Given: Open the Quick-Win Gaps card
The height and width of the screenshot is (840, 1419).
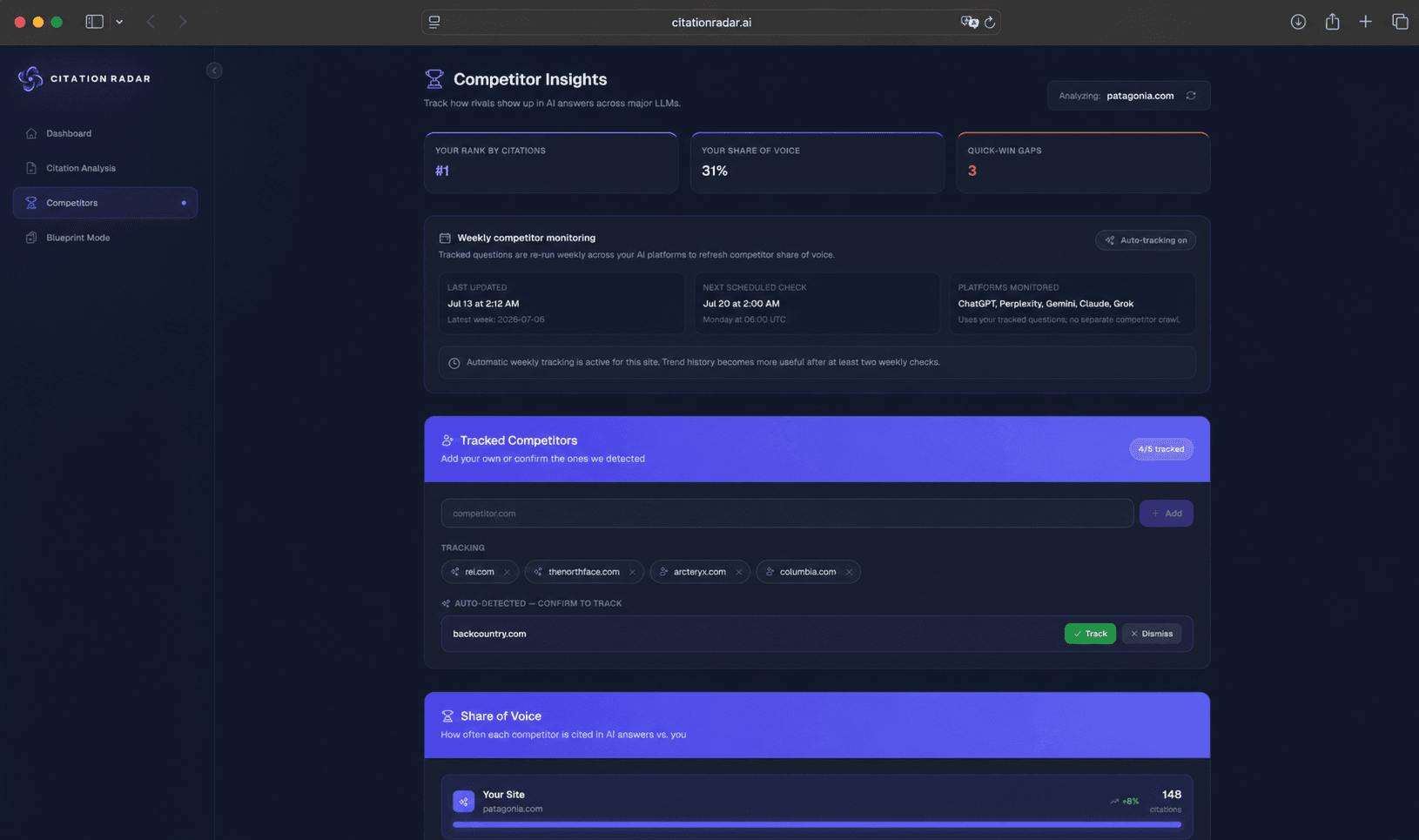Looking at the screenshot, I should point(1083,163).
